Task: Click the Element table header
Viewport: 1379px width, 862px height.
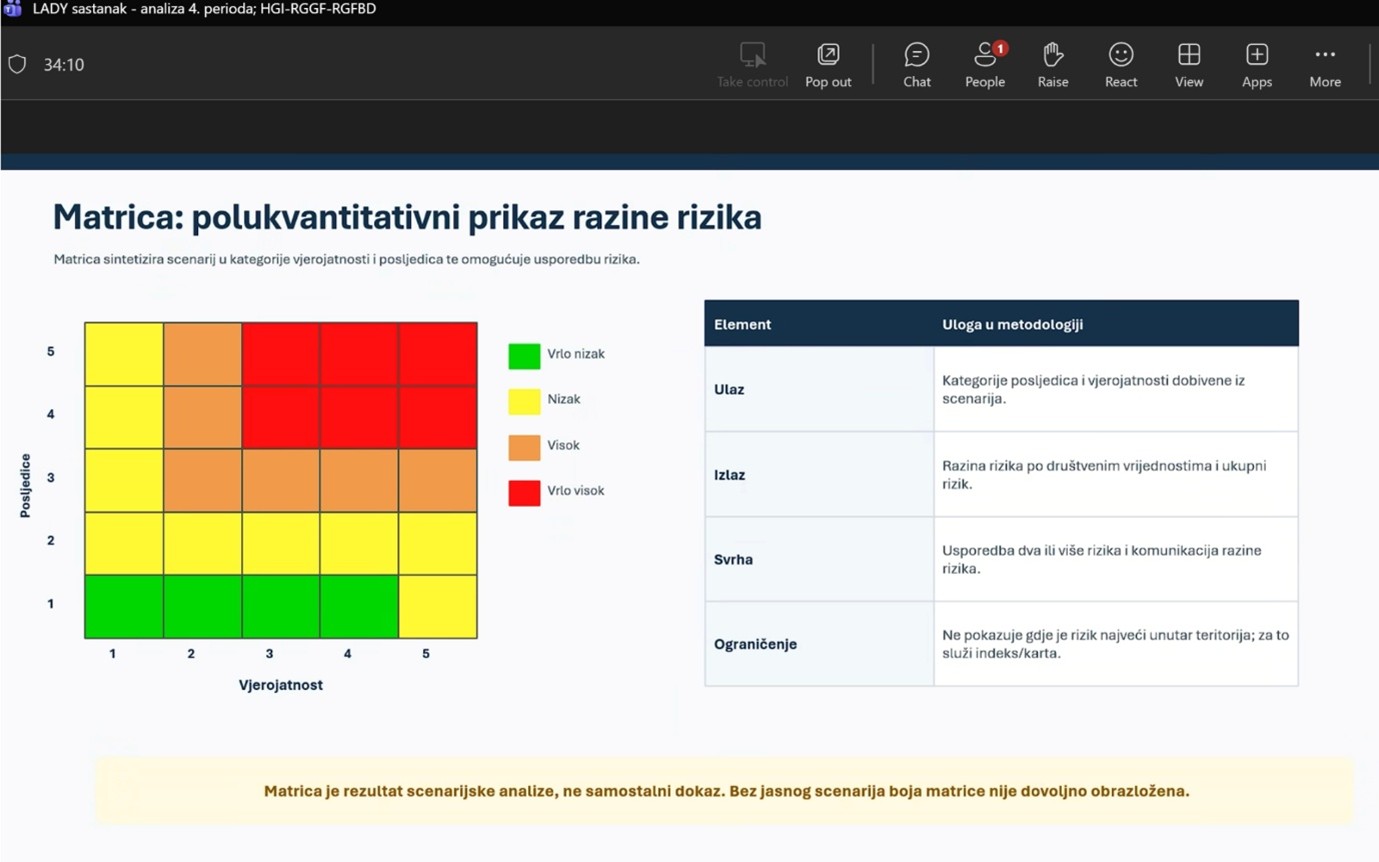Action: pos(742,325)
